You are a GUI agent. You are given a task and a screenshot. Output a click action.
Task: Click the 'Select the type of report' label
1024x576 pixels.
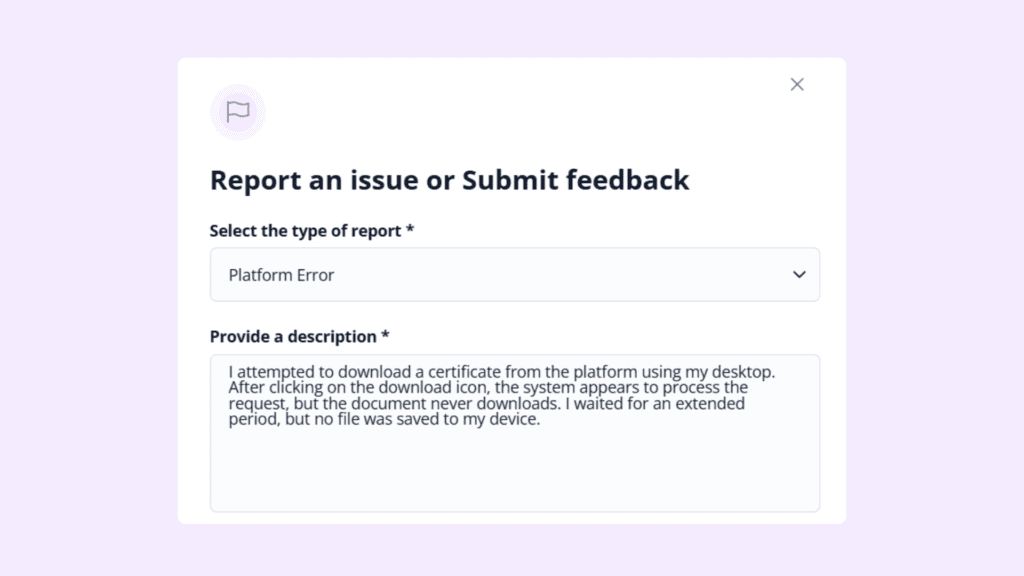pos(305,231)
